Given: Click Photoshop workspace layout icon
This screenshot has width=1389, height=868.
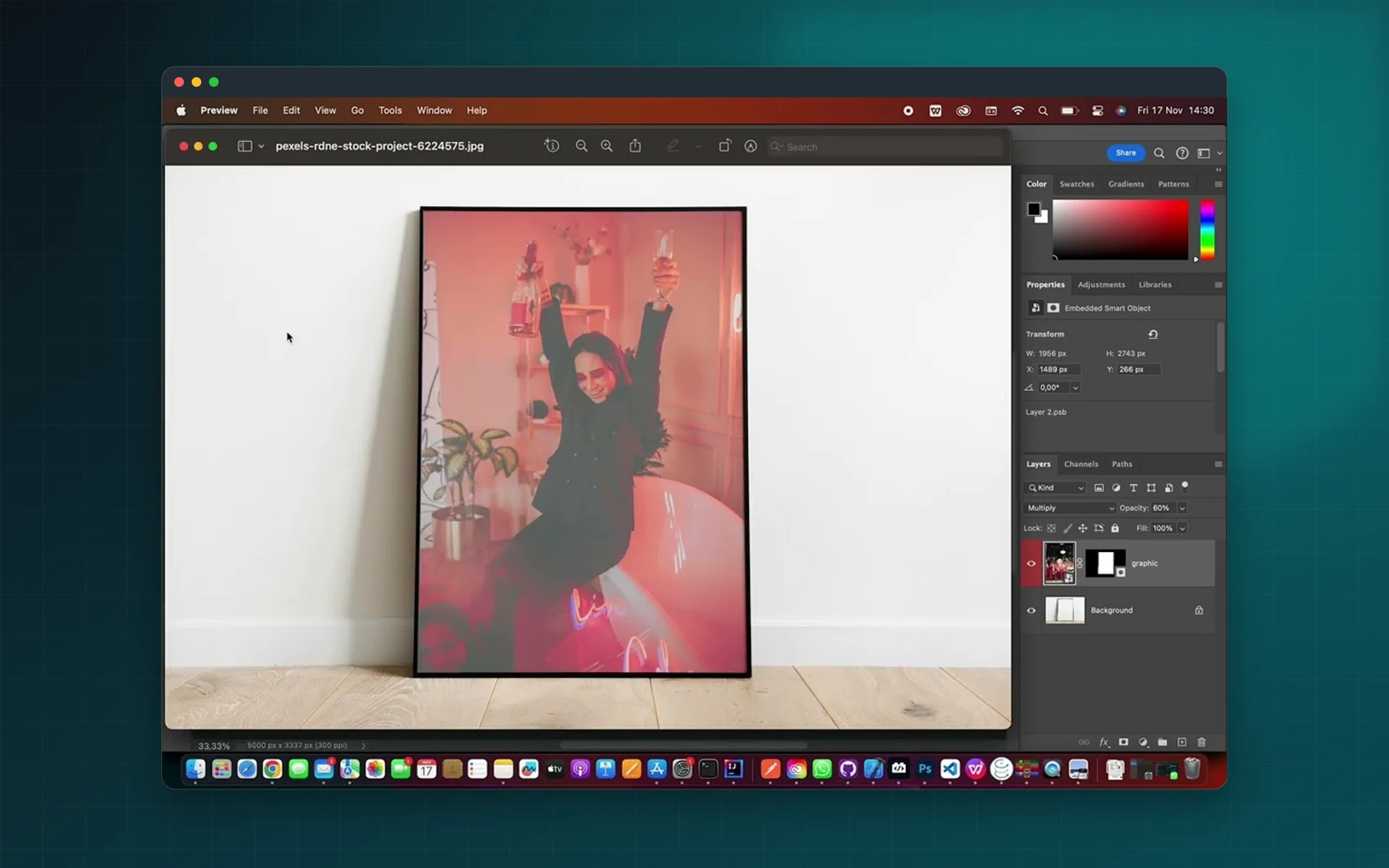Looking at the screenshot, I should point(1204,153).
